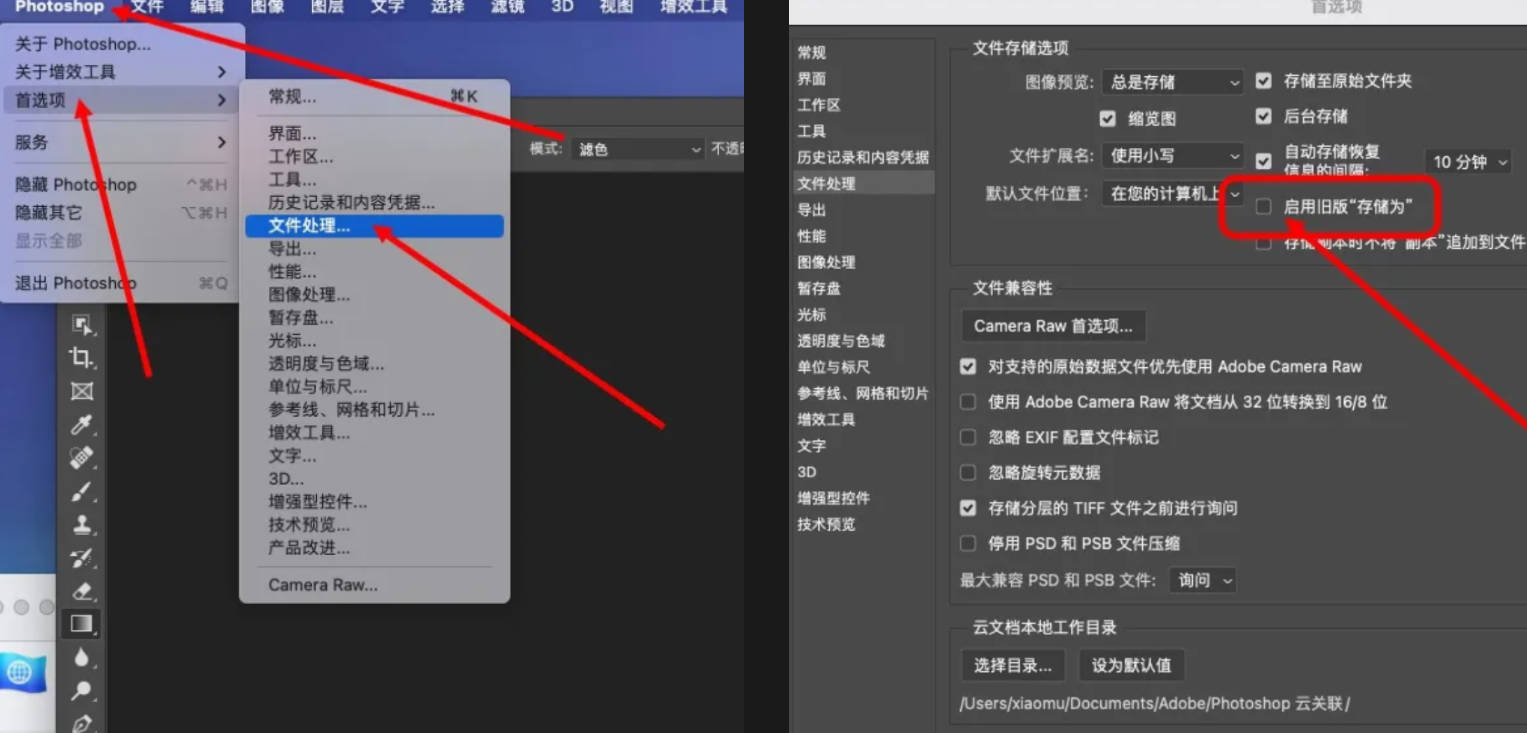Screen dimensions: 1527x733
Task: Open the 10 分钟 interval dropdown
Action: (x=1468, y=161)
